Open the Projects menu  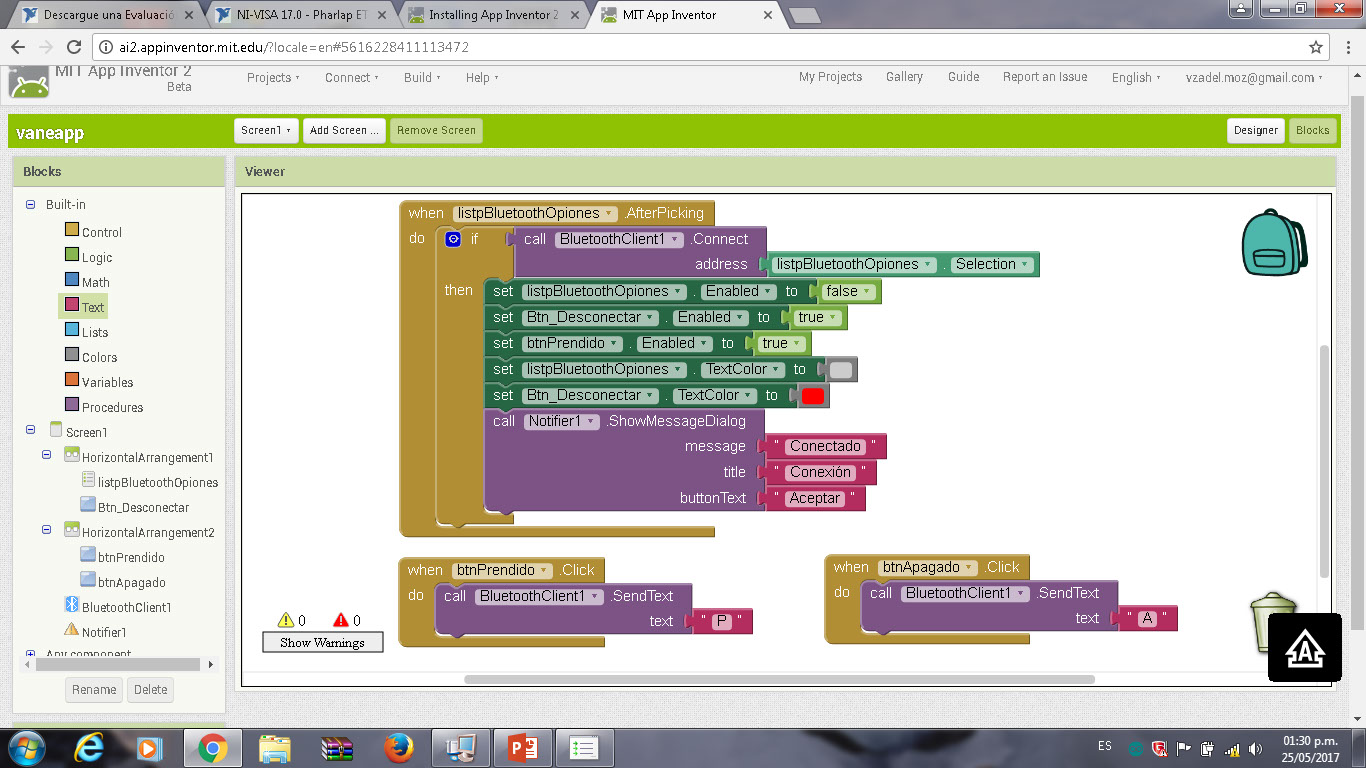273,77
